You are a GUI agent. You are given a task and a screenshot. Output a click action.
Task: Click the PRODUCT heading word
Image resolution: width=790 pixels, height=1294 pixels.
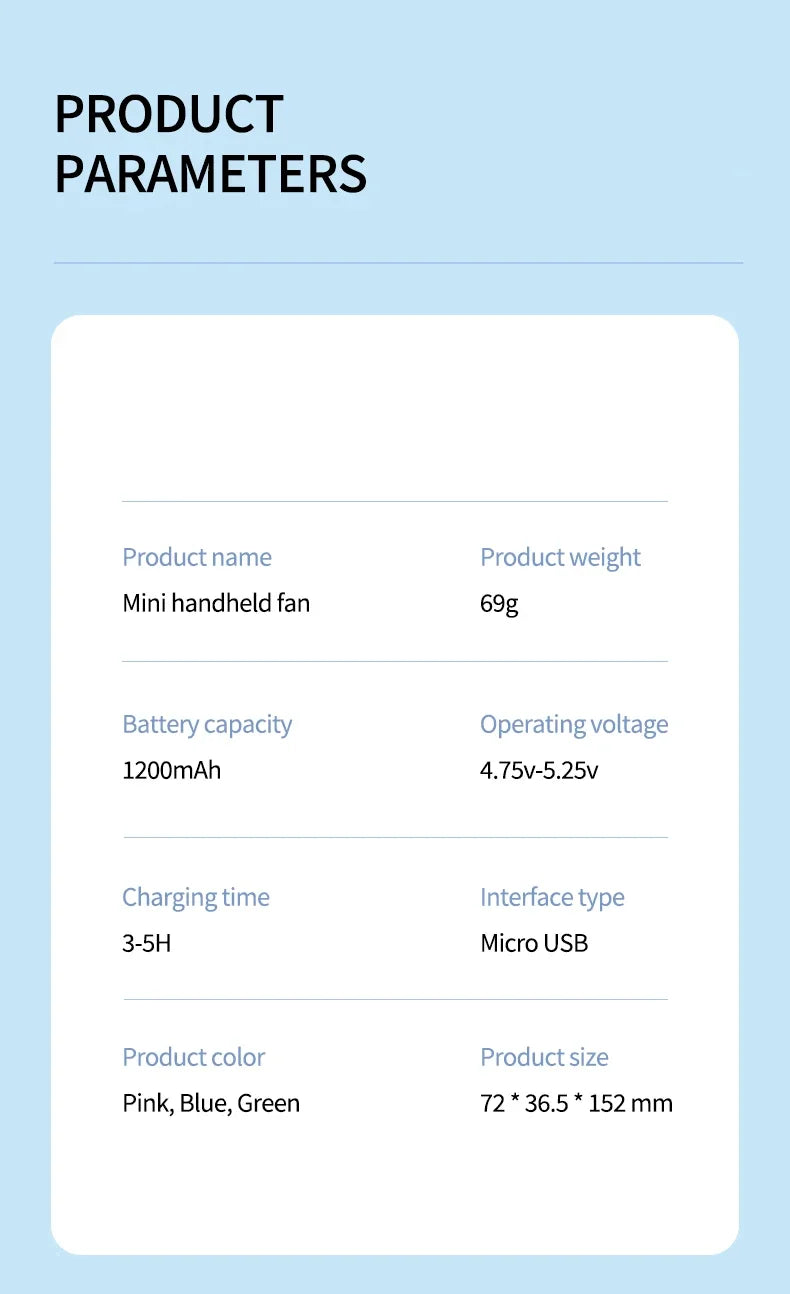[x=169, y=114]
